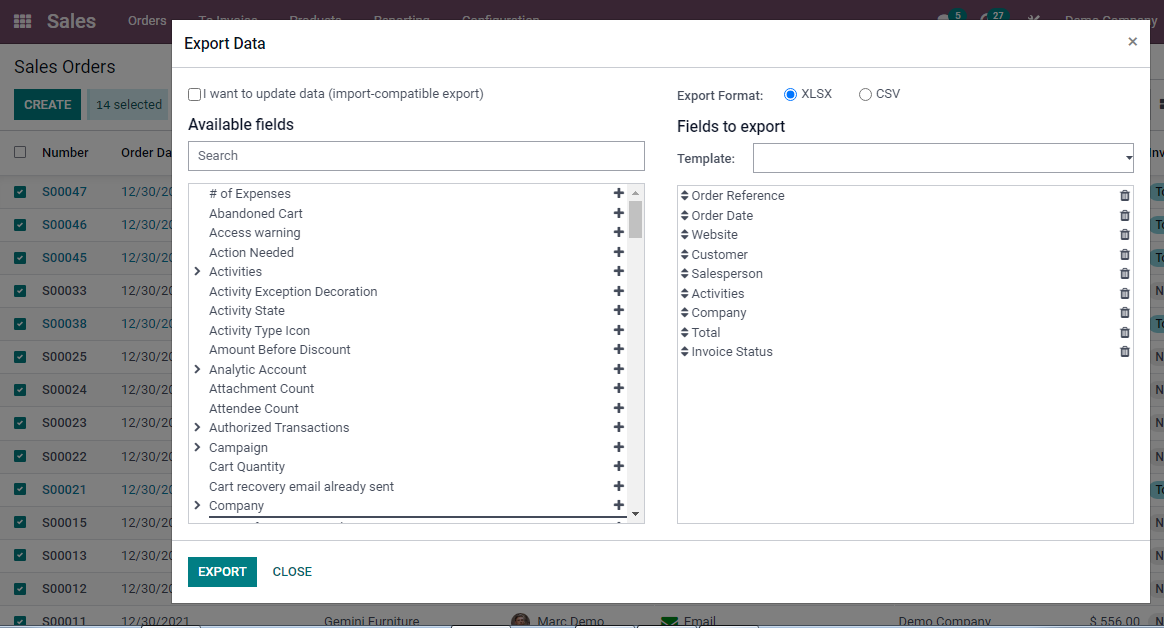Expand the Analytic Account field
The height and width of the screenshot is (628, 1164).
pyautogui.click(x=198, y=370)
